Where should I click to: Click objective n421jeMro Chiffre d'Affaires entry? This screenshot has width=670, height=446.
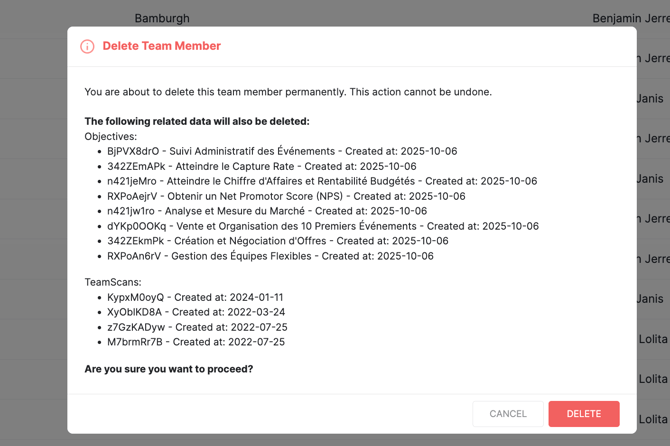pyautogui.click(x=322, y=182)
